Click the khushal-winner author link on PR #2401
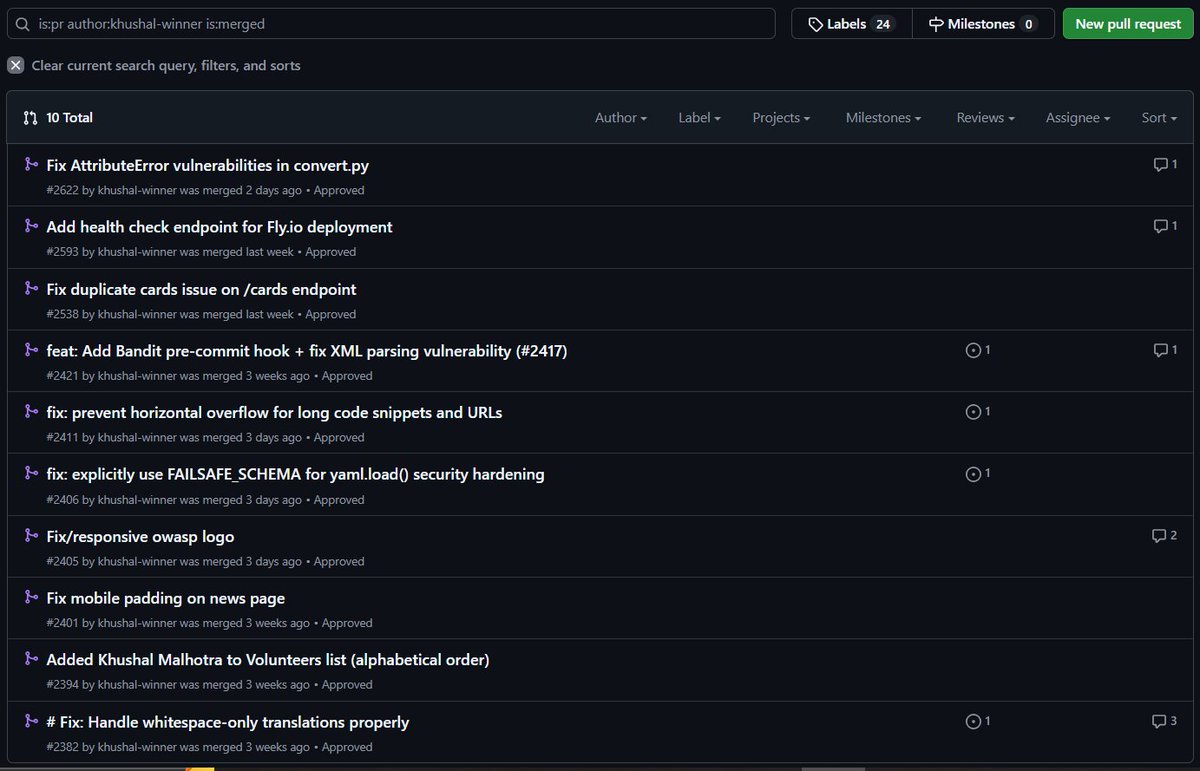 [x=137, y=623]
